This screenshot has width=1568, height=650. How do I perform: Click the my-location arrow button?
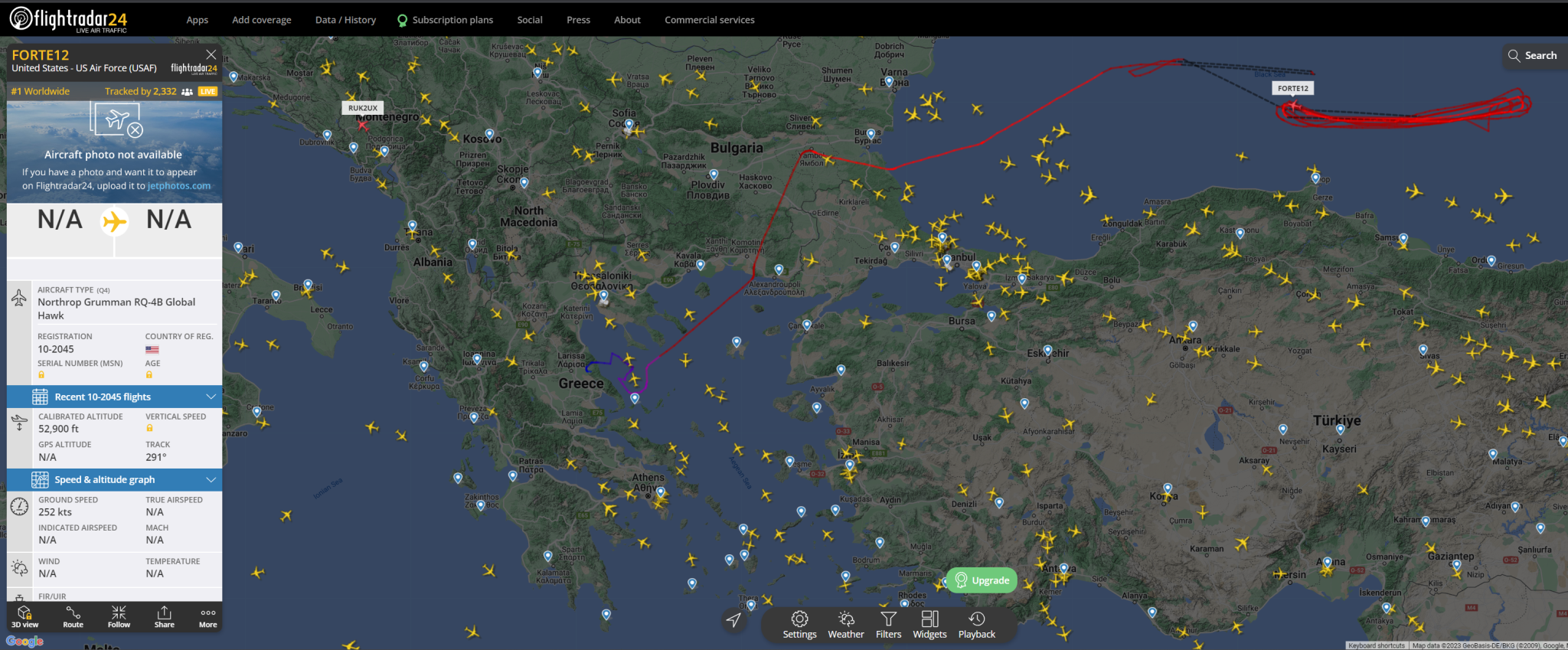click(733, 619)
